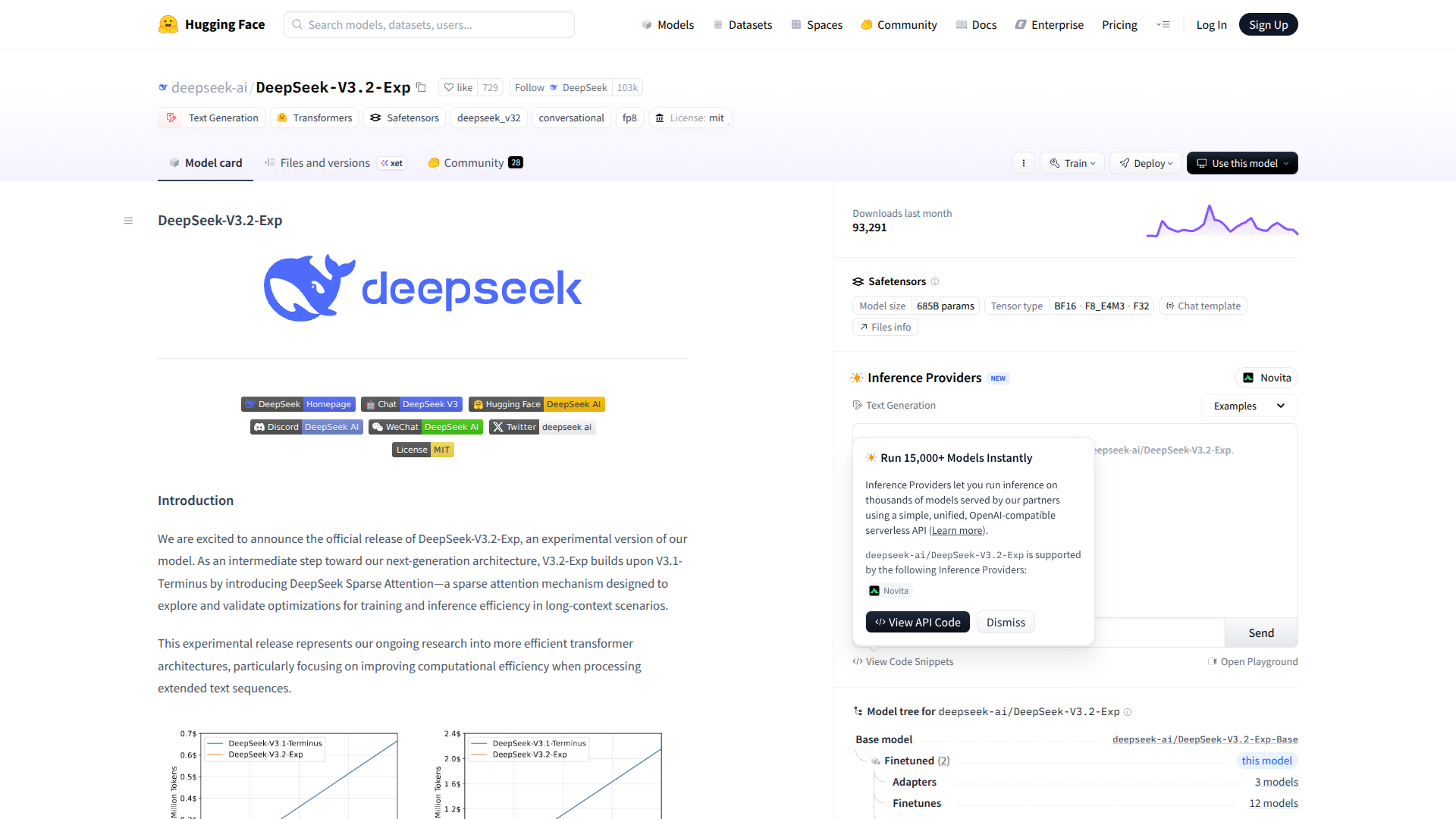Click the Files info link with arrow icon
Viewport: 1456px width, 819px height.
pos(885,327)
